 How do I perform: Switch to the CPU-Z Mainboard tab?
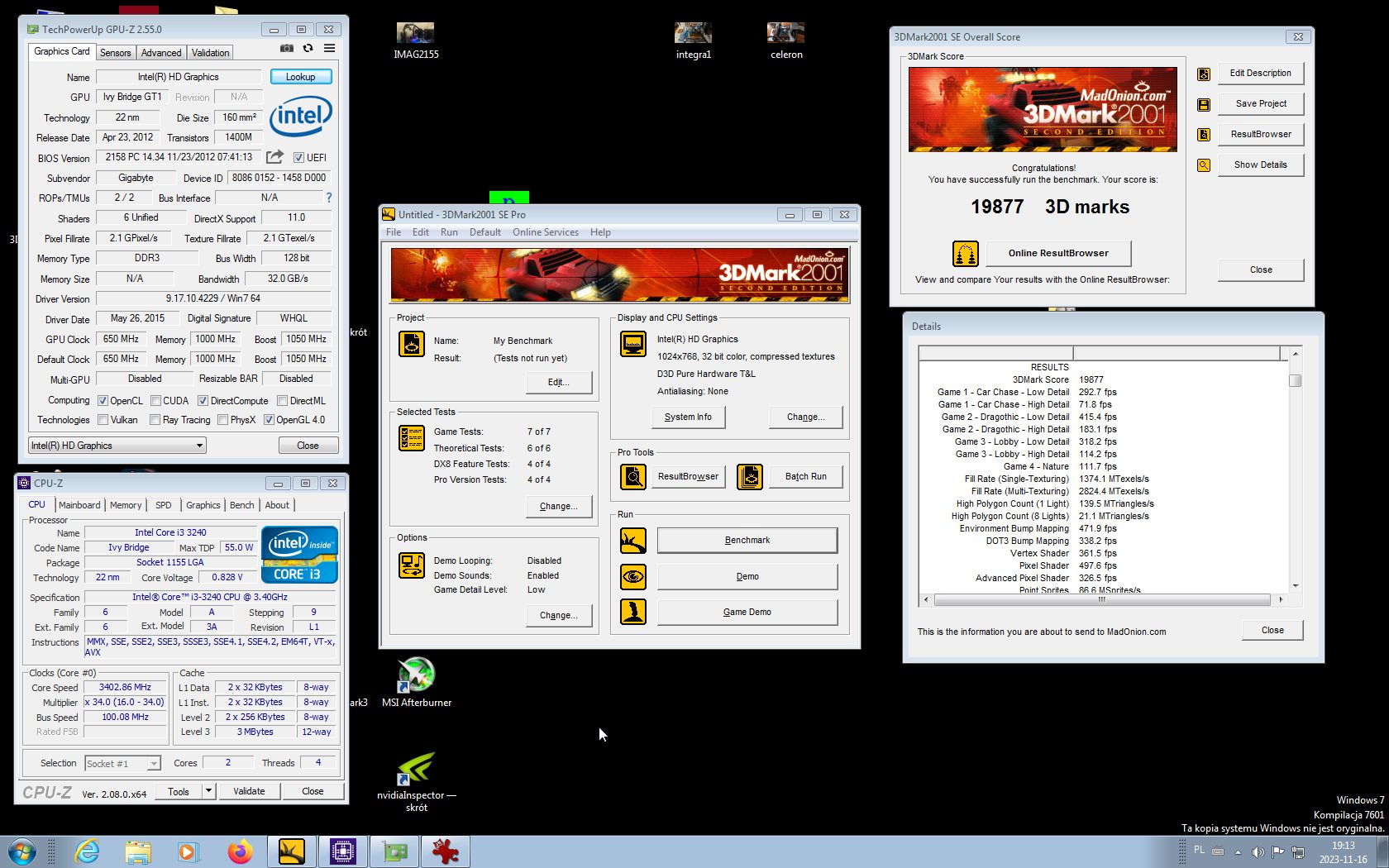click(79, 505)
